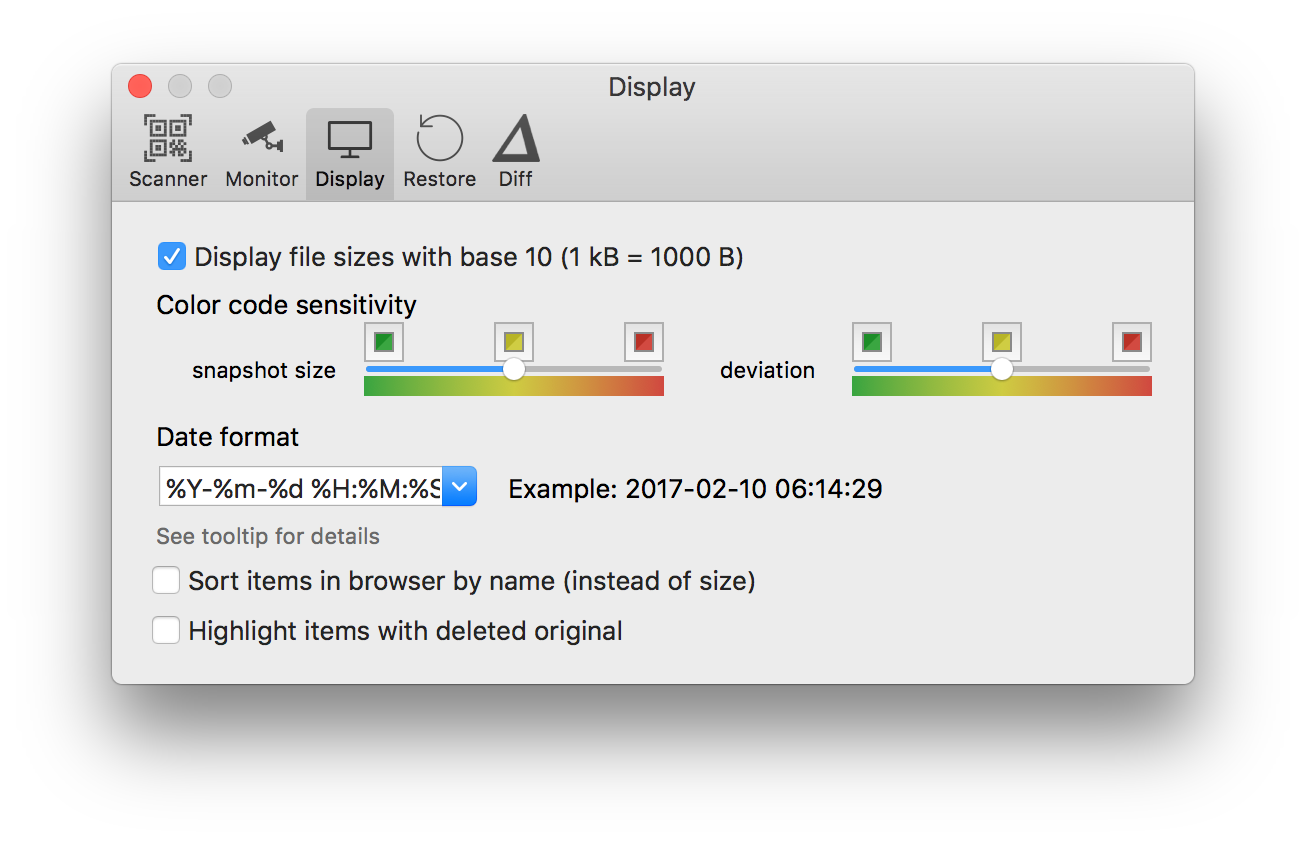Click the 'See tooltip for details' text
The height and width of the screenshot is (844, 1304).
268,537
